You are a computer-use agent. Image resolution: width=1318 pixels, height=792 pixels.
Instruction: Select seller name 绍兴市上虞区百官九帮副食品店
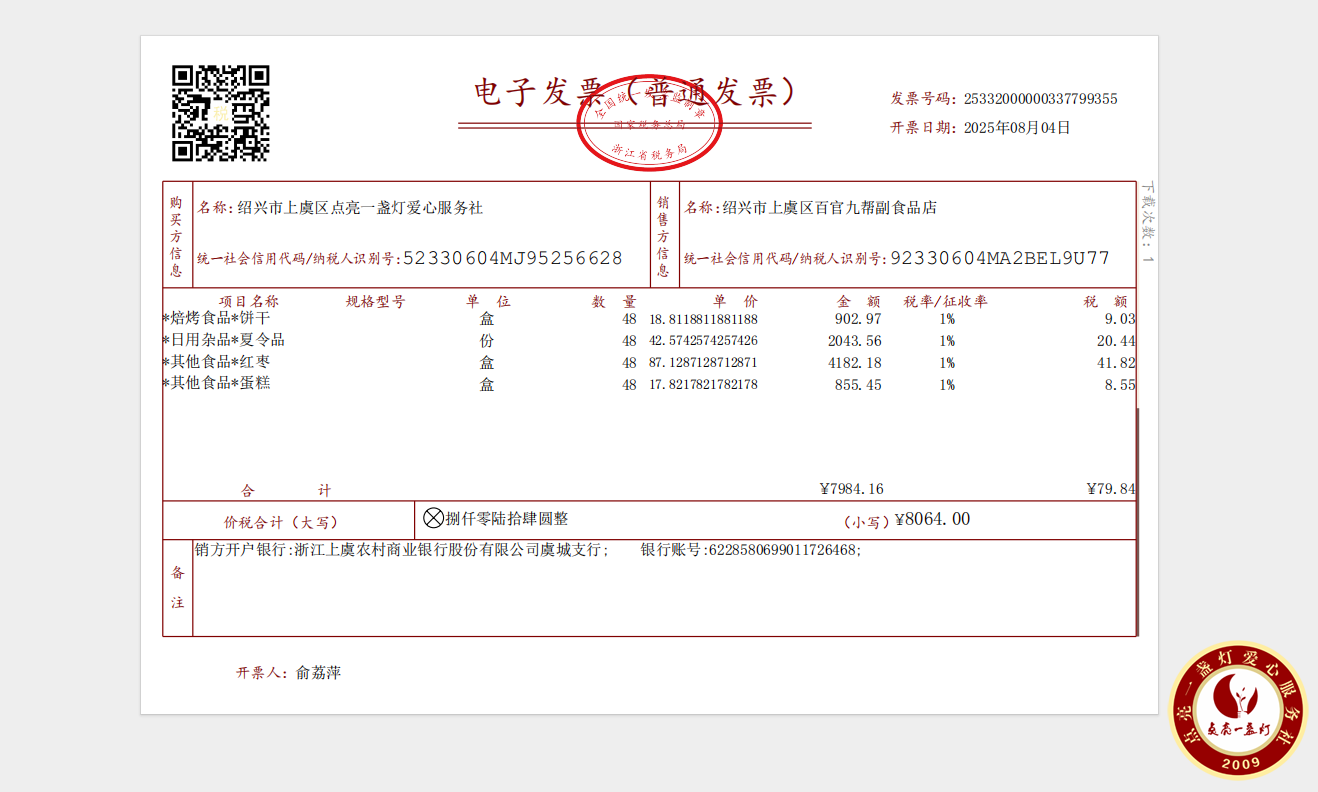(x=830, y=208)
